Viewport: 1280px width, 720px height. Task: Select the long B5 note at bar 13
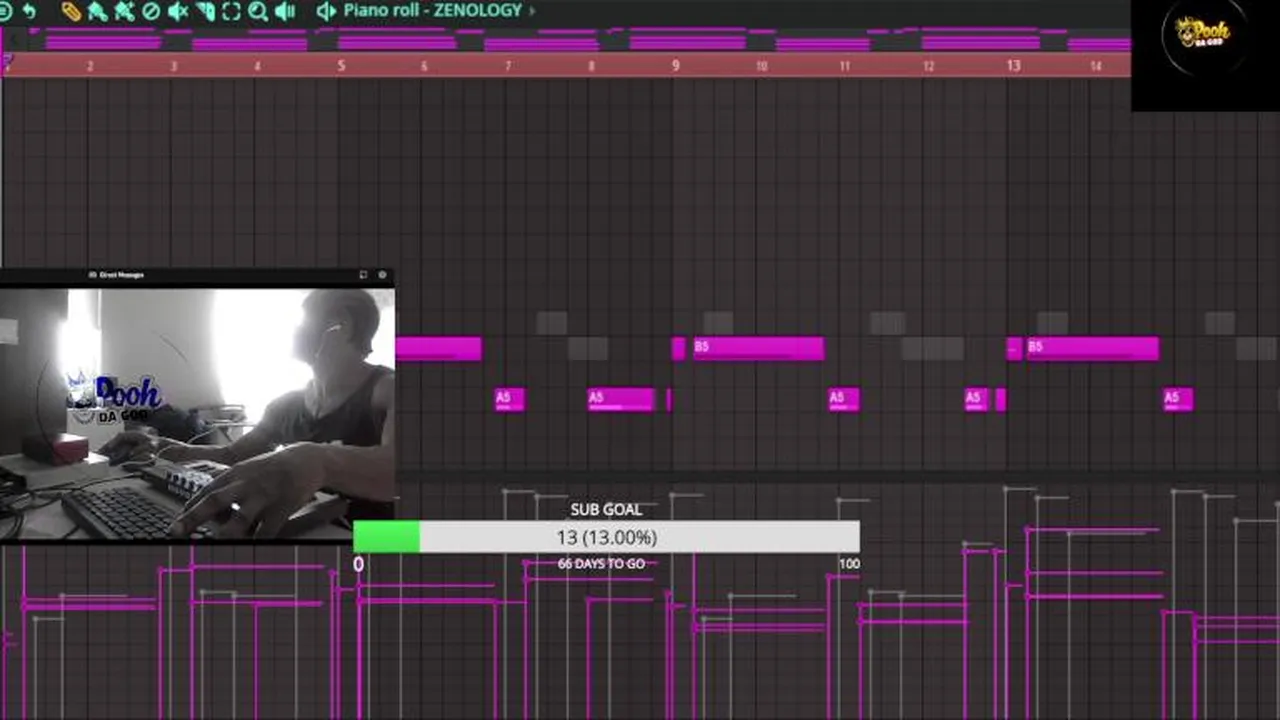point(1092,348)
